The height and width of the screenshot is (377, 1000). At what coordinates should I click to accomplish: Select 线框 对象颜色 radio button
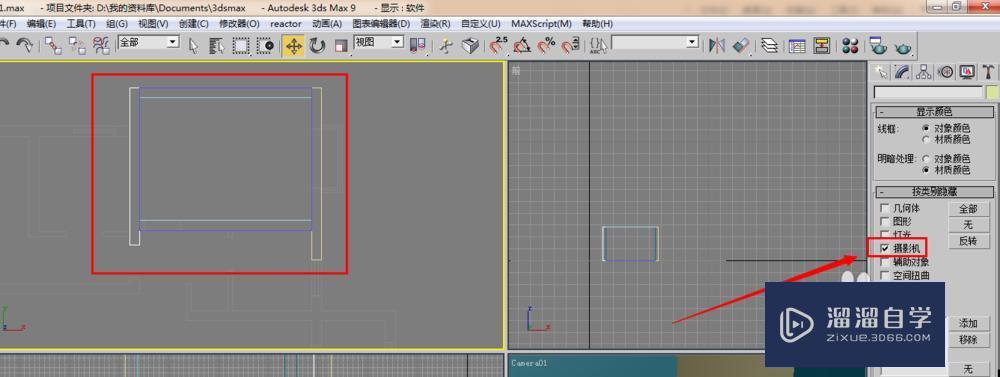pyautogui.click(x=925, y=128)
